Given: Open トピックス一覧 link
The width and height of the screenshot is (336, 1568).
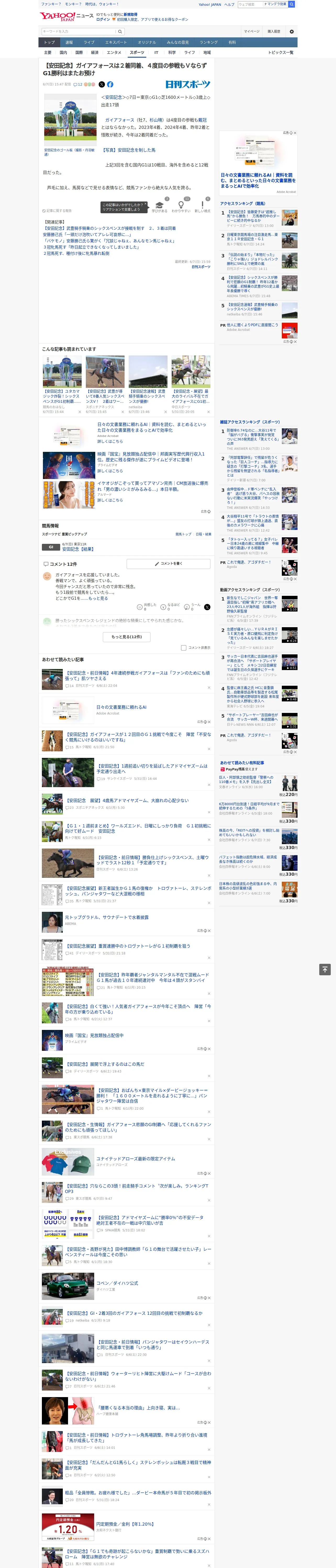Looking at the screenshot, I should tap(281, 53).
